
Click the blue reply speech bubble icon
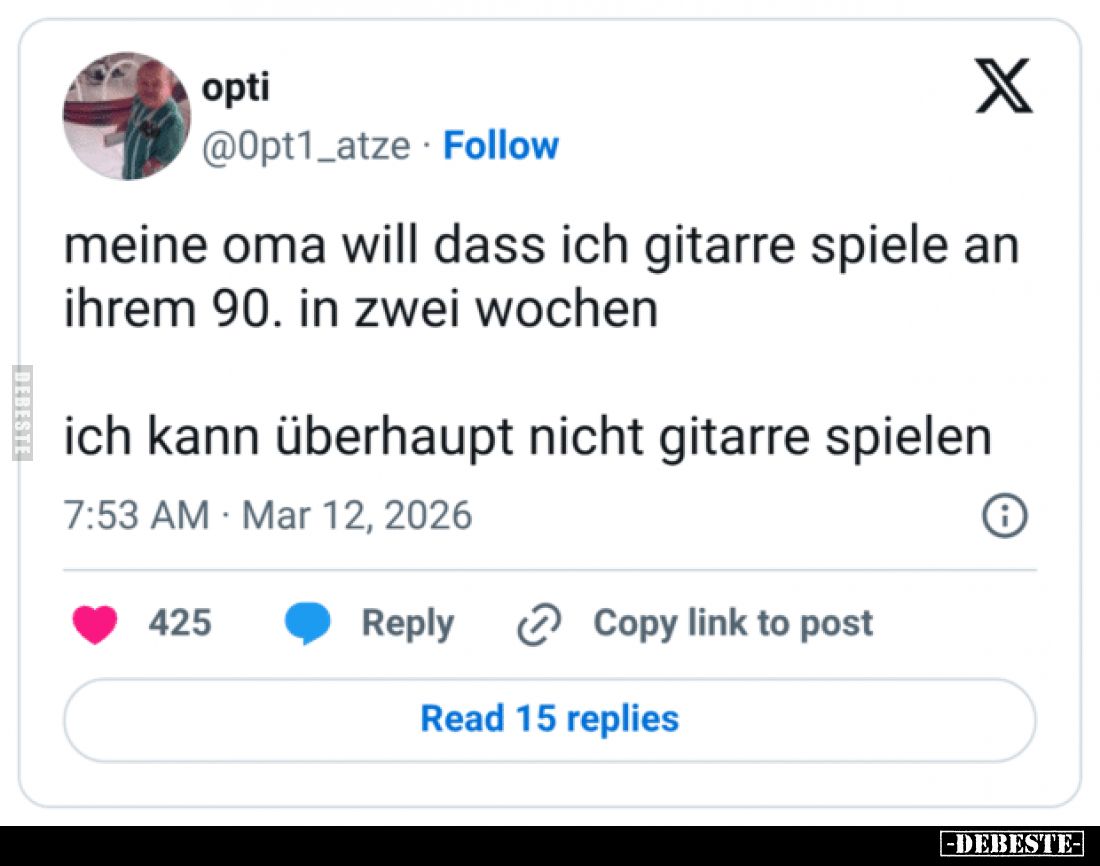tap(307, 624)
